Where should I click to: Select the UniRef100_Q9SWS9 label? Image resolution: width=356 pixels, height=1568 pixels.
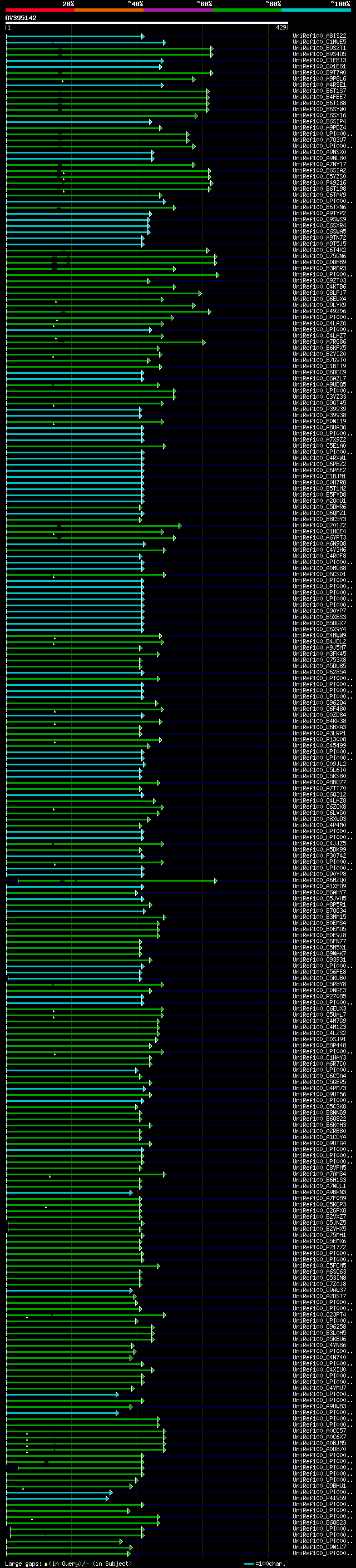pyautogui.click(x=319, y=219)
